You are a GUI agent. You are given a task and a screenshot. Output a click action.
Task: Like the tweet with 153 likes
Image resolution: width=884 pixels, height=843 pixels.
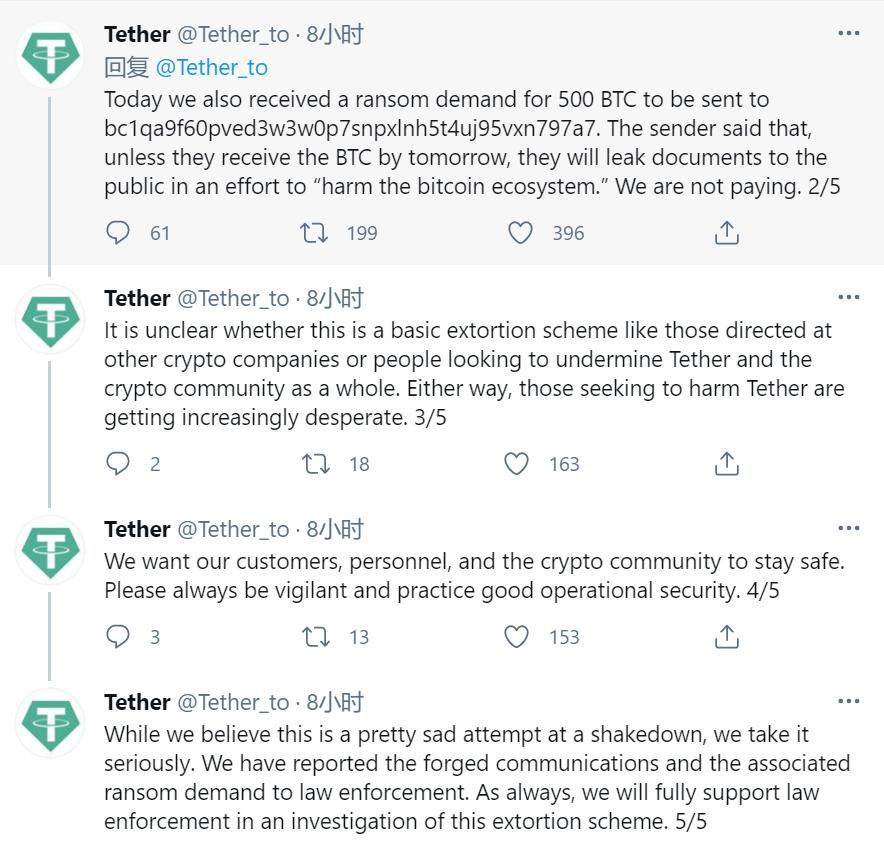[x=517, y=637]
